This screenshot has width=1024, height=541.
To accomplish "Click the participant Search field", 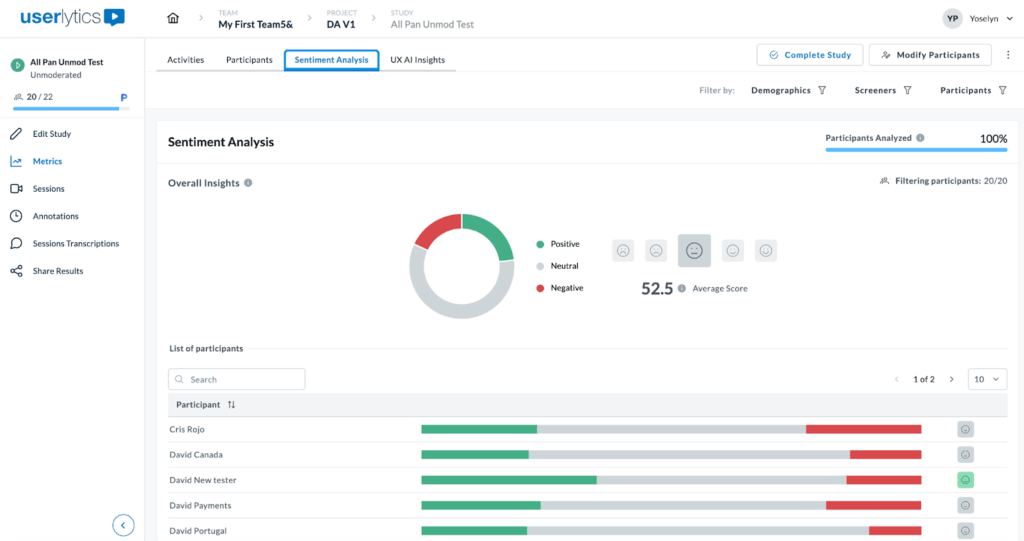I will pos(237,380).
